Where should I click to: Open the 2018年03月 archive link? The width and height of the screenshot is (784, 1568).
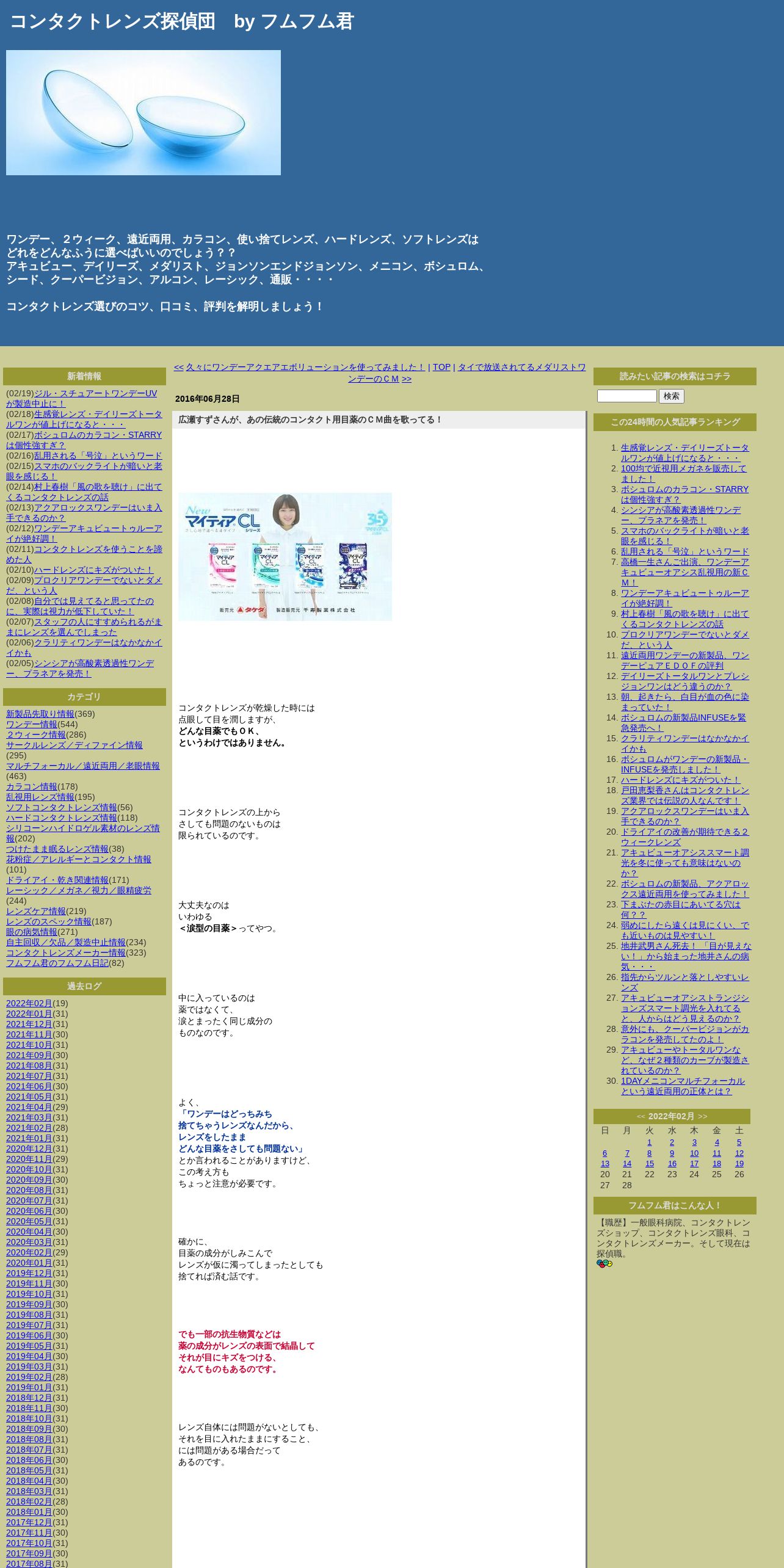click(29, 1491)
